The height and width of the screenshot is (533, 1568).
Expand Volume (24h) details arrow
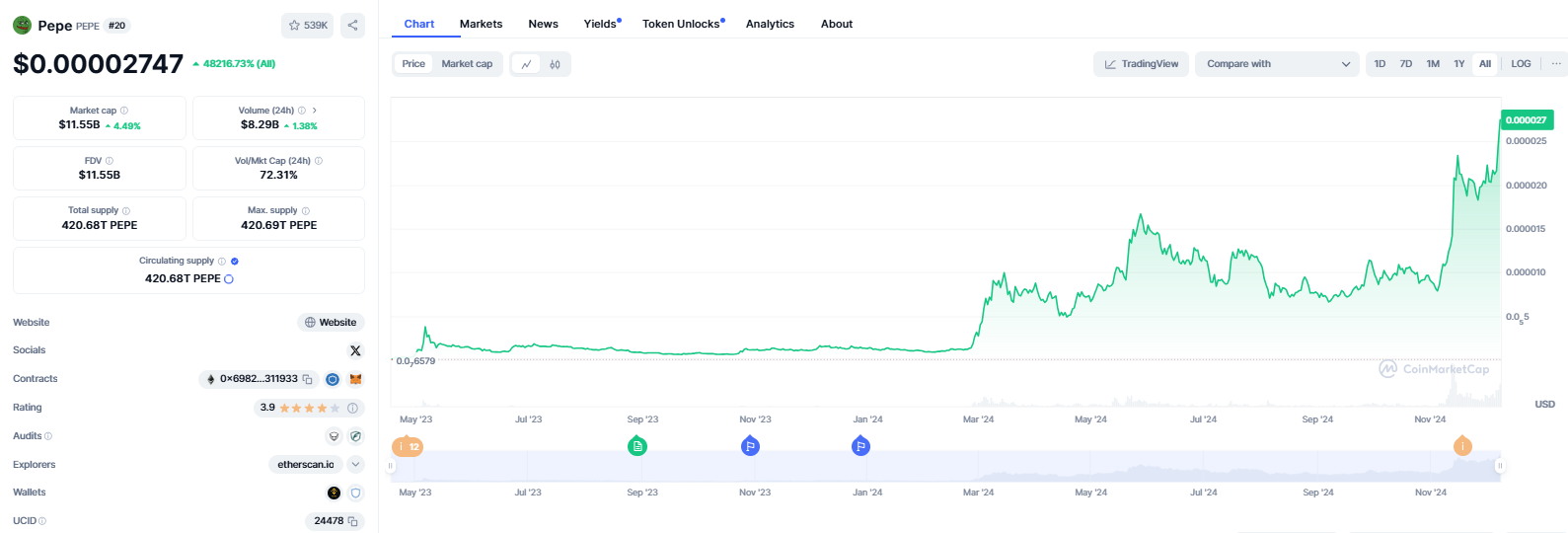[315, 111]
